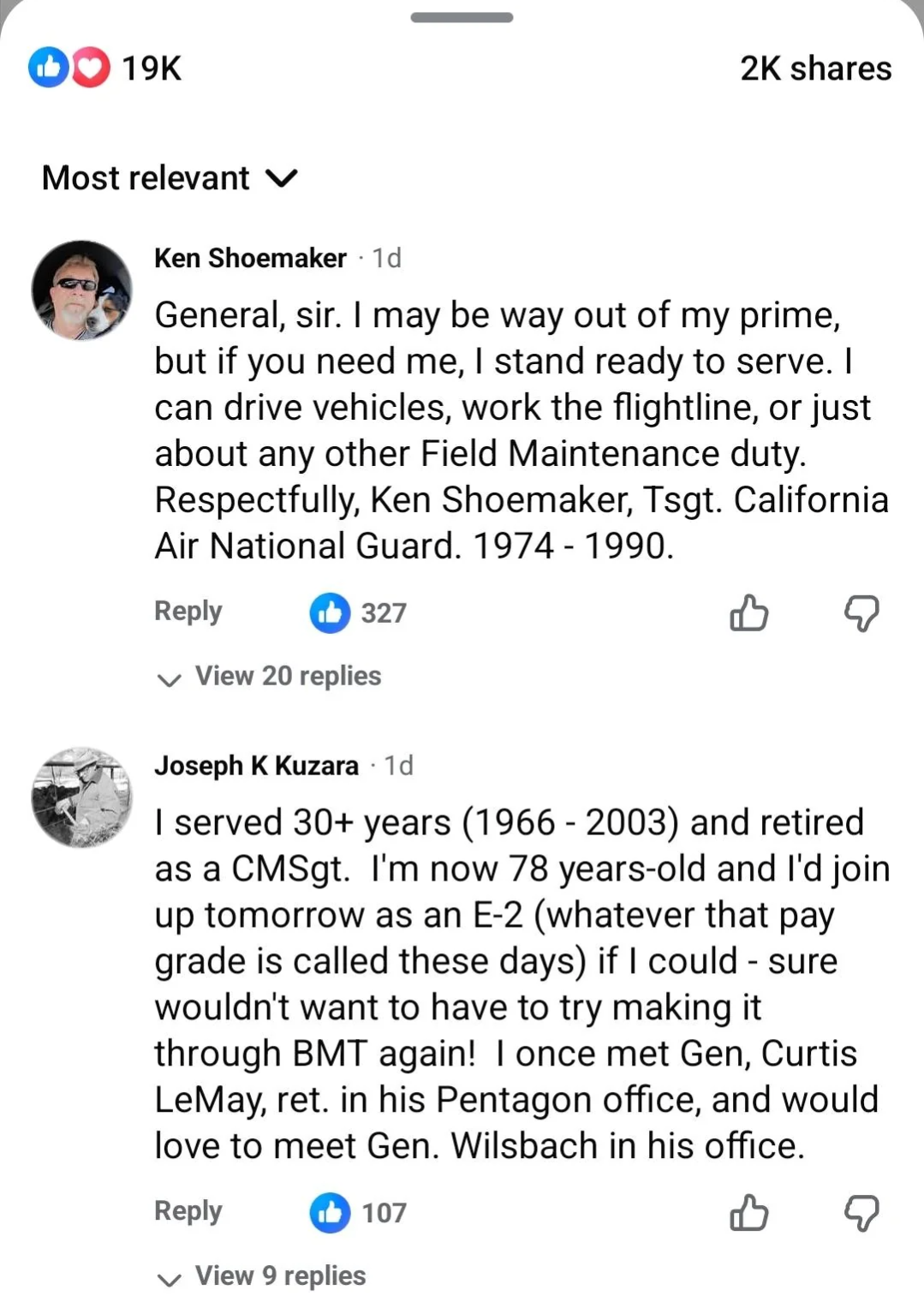Image resolution: width=924 pixels, height=1302 pixels.
Task: Click the red heart reaction icon
Action: point(91,68)
